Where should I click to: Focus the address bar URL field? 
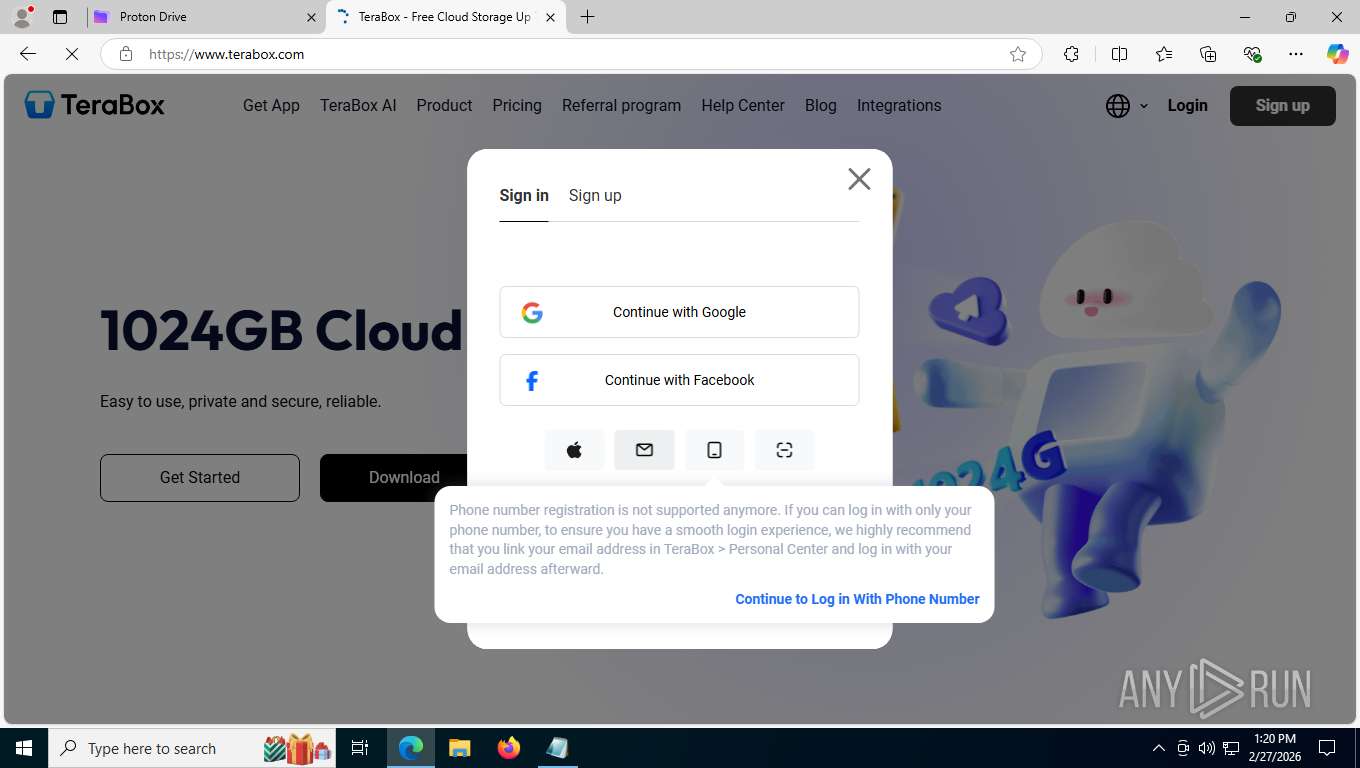pos(570,54)
